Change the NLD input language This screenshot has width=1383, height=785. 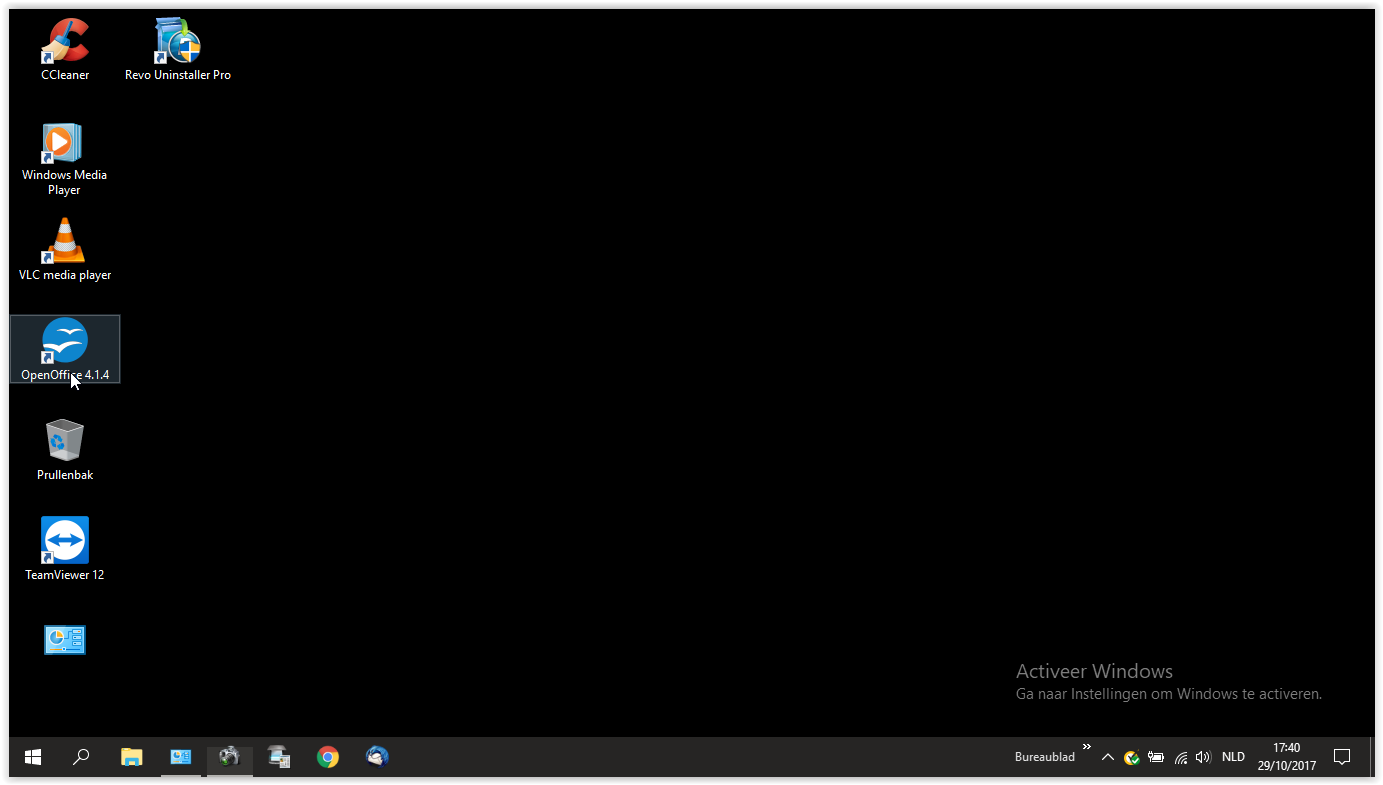point(1233,757)
